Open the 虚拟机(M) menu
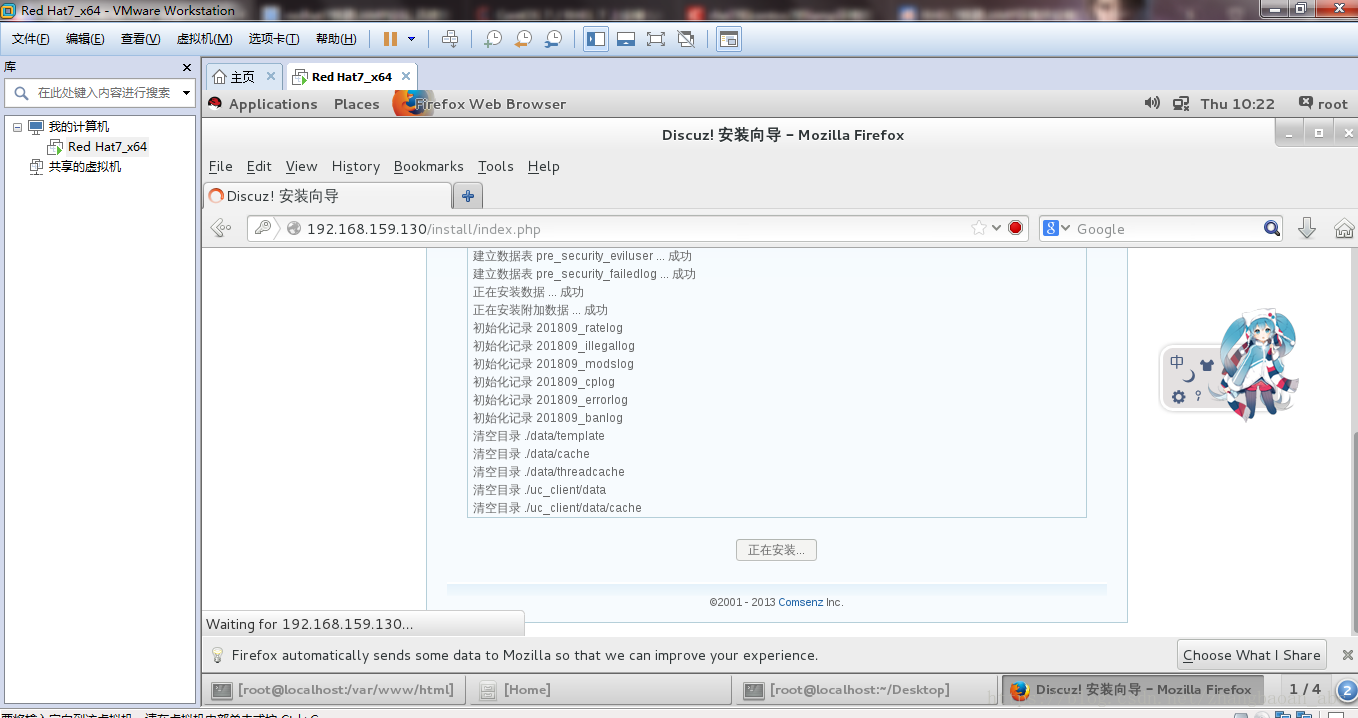 click(x=204, y=39)
